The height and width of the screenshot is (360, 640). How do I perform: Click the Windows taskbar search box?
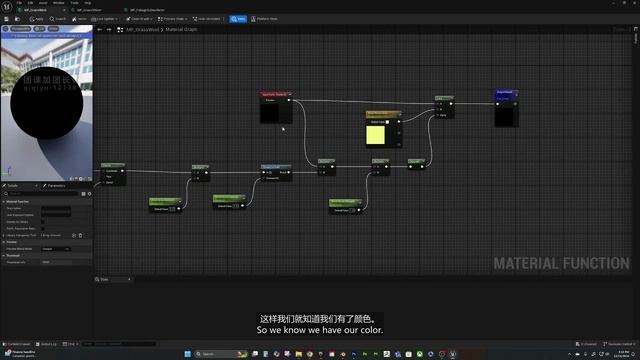point(221,354)
